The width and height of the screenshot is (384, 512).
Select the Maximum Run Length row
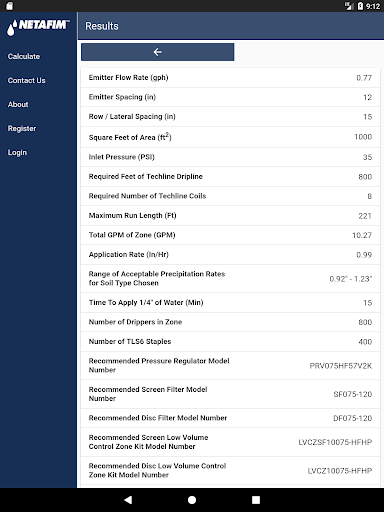pyautogui.click(x=230, y=216)
